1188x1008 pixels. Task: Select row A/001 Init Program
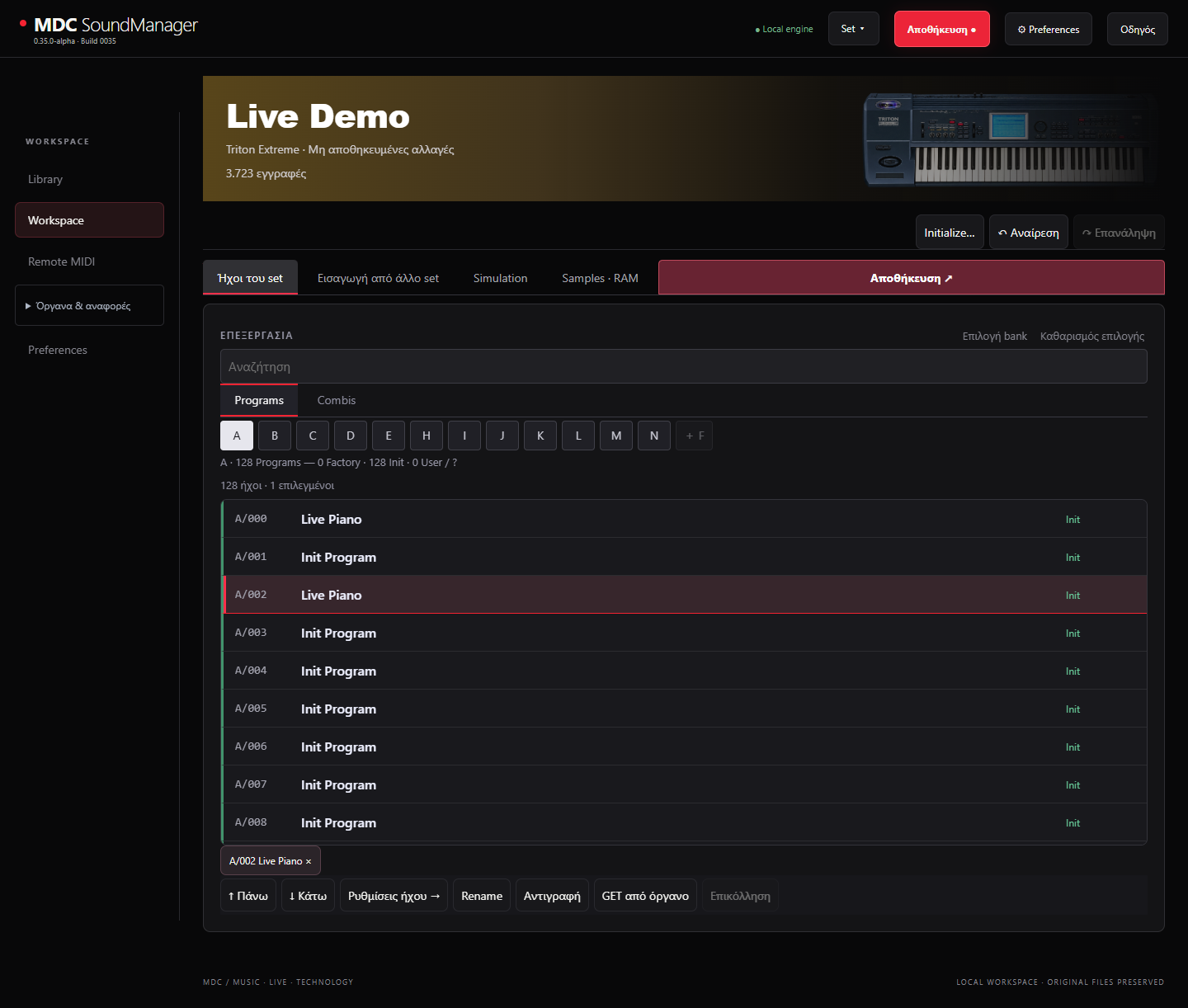684,557
